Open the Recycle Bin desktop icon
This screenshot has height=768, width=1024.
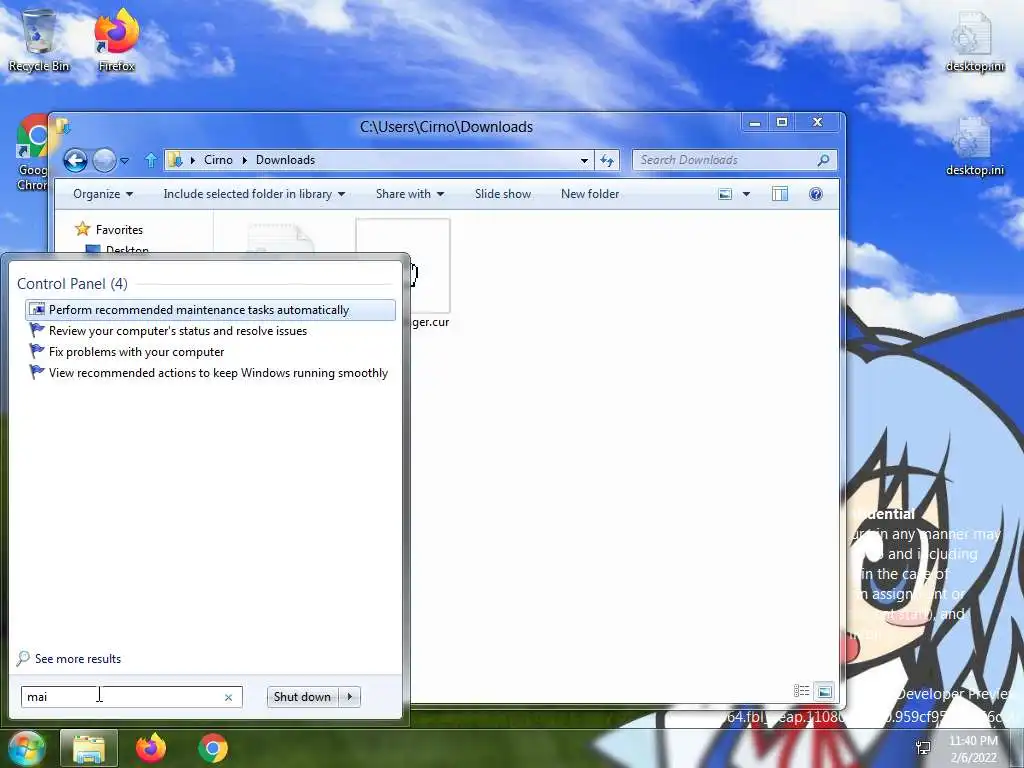click(39, 40)
